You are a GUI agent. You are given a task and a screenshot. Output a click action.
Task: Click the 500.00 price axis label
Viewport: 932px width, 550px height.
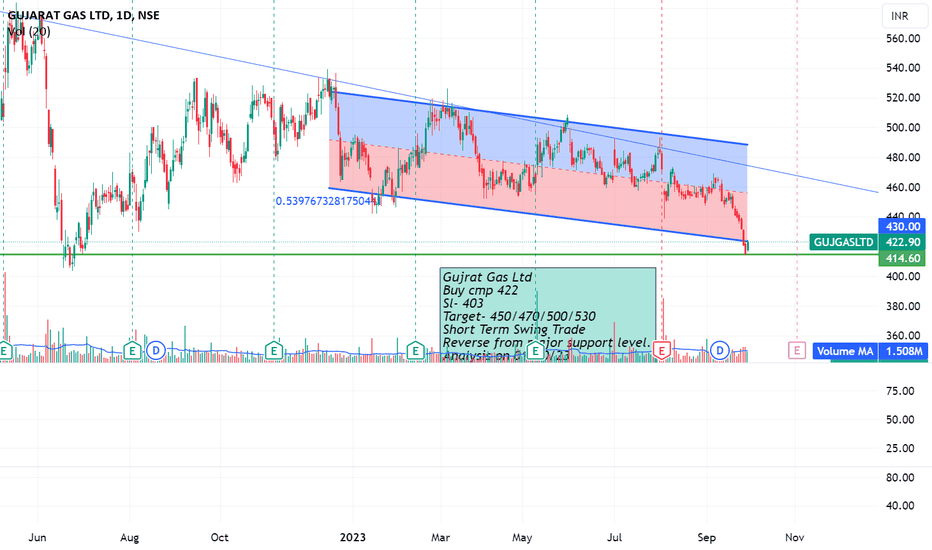point(903,128)
